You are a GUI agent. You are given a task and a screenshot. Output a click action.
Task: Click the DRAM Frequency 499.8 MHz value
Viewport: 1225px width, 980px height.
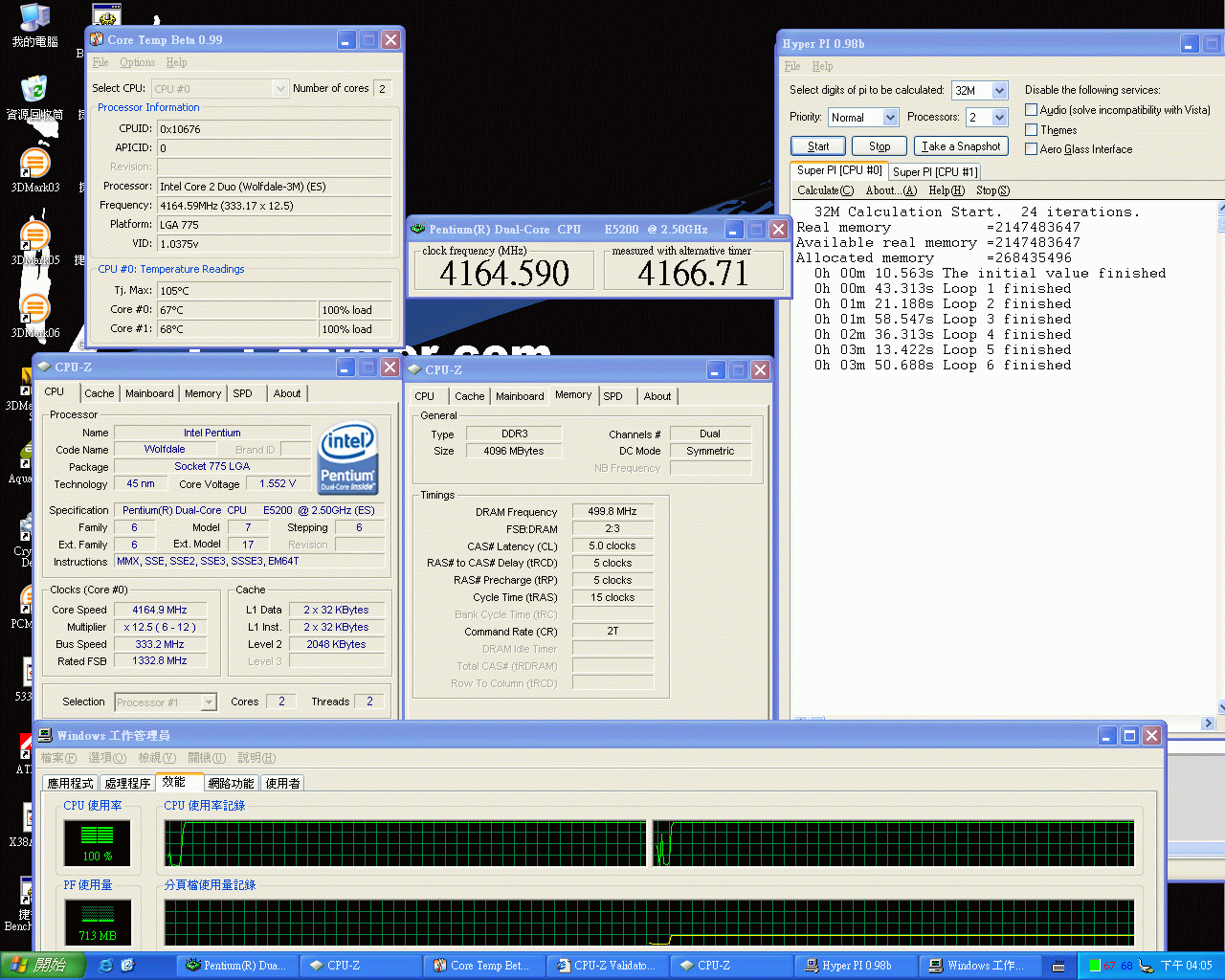tap(612, 512)
